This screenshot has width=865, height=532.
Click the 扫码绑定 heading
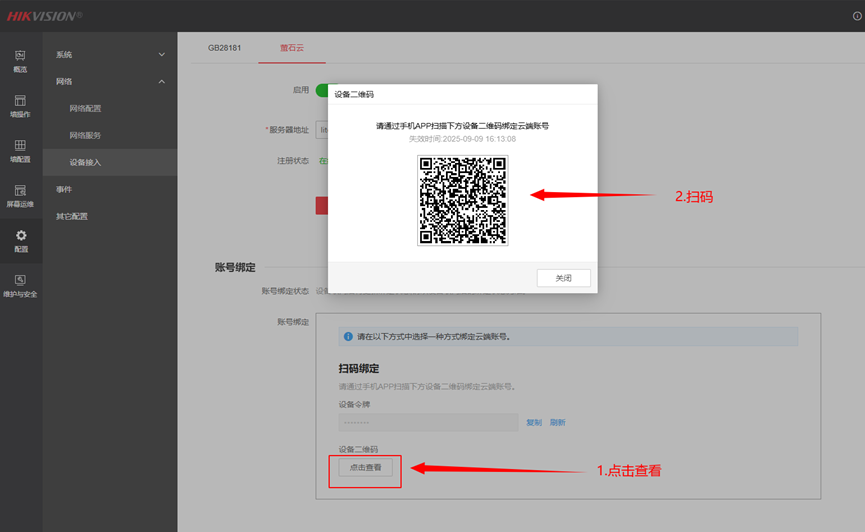pos(359,369)
